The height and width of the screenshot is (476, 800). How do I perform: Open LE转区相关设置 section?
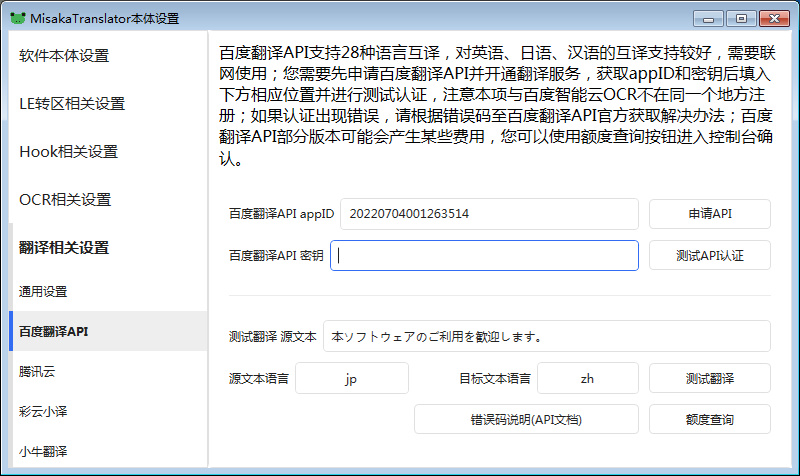click(x=72, y=104)
